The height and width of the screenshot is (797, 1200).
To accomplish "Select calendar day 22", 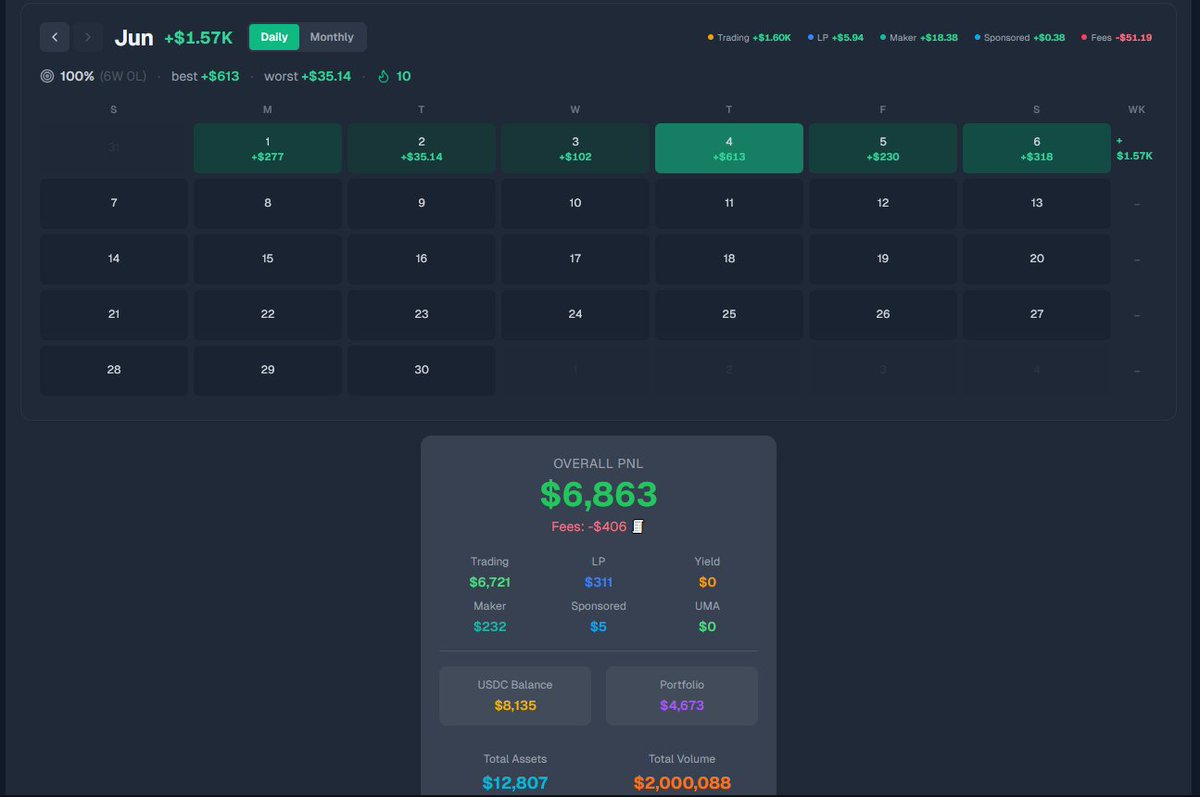I will [268, 314].
